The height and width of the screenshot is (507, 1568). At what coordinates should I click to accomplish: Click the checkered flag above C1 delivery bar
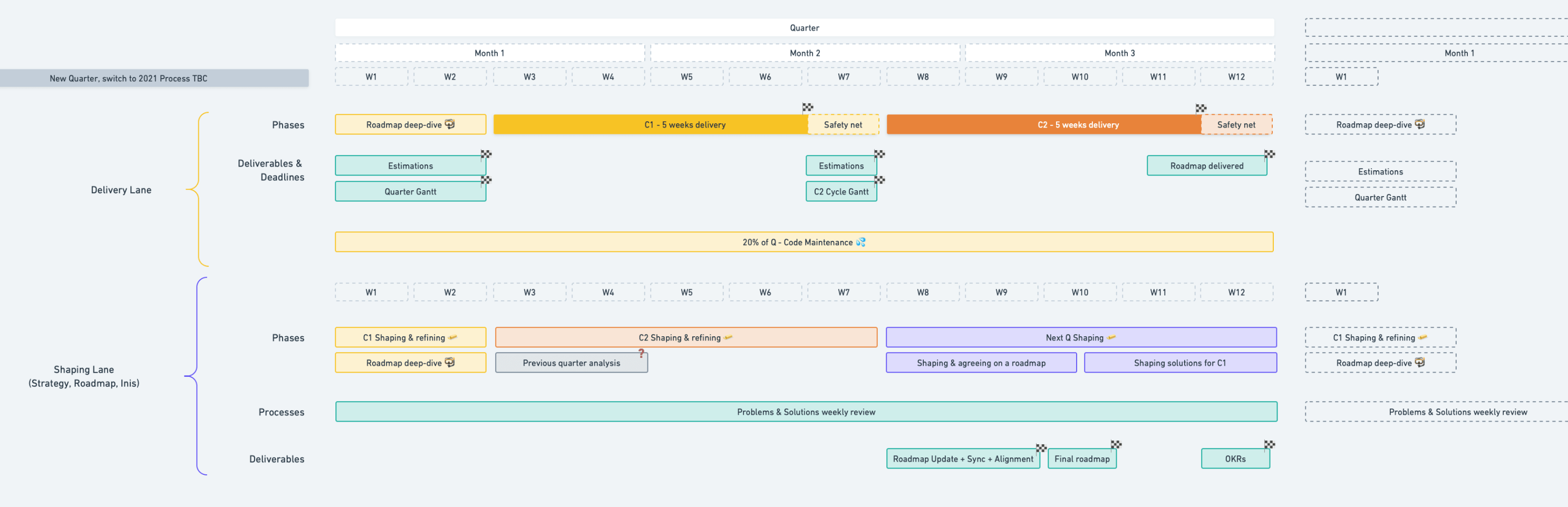(x=807, y=107)
